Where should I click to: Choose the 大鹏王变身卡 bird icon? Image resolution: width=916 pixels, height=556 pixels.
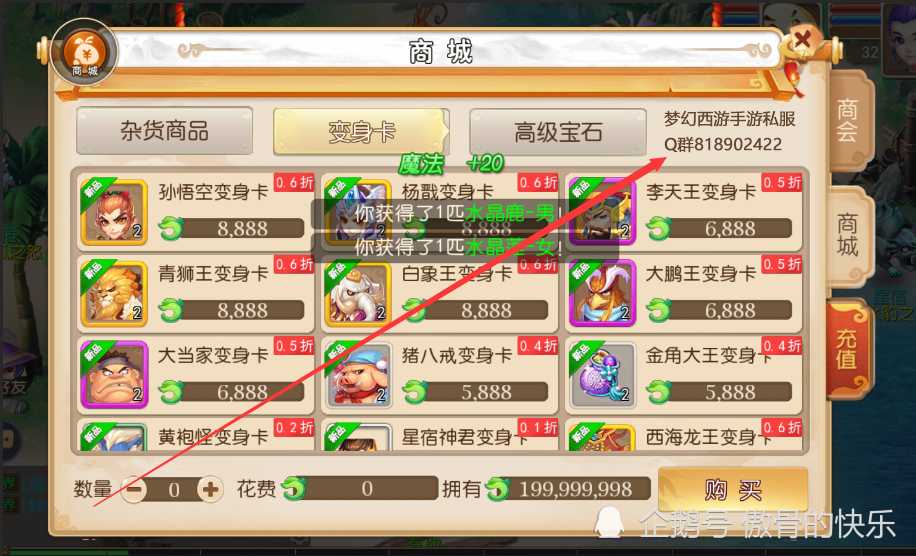602,294
